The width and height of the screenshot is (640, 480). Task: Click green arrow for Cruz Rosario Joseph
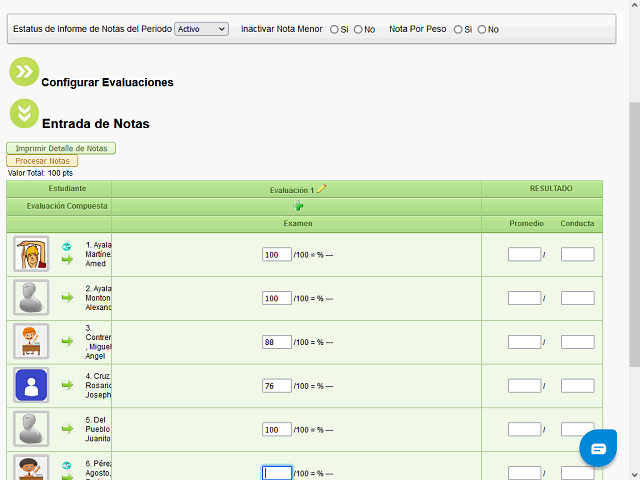point(67,385)
